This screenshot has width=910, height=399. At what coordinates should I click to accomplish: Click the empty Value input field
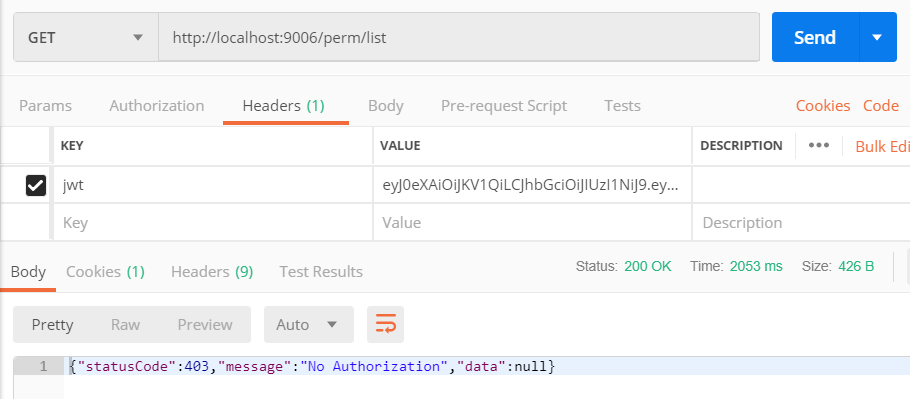532,222
